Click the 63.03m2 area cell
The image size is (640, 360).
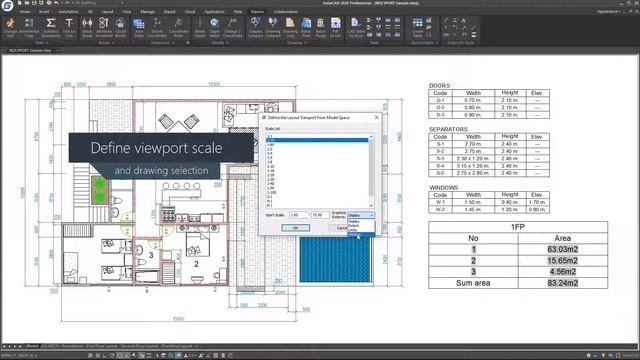point(562,249)
